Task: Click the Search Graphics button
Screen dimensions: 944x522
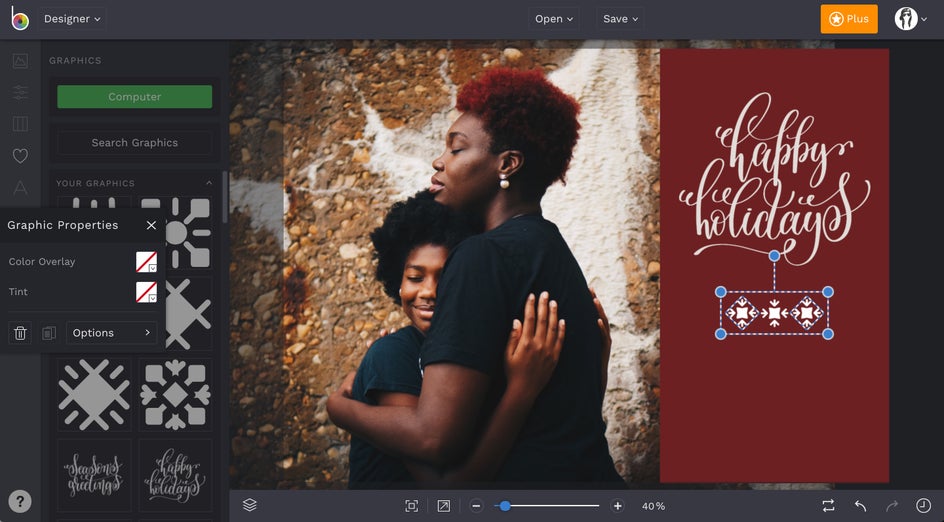Action: [x=135, y=143]
